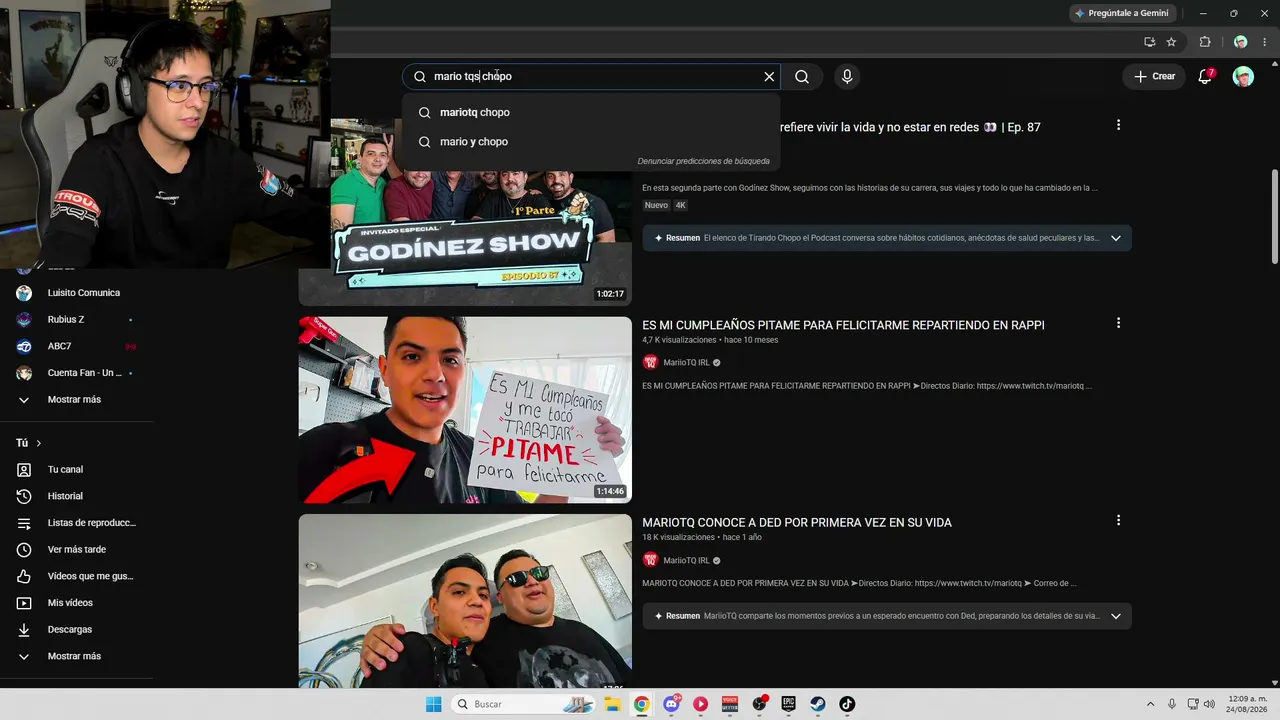Click the taskbar clock showing 12:09 a. m.
The height and width of the screenshot is (720, 1280).
[x=1247, y=704]
